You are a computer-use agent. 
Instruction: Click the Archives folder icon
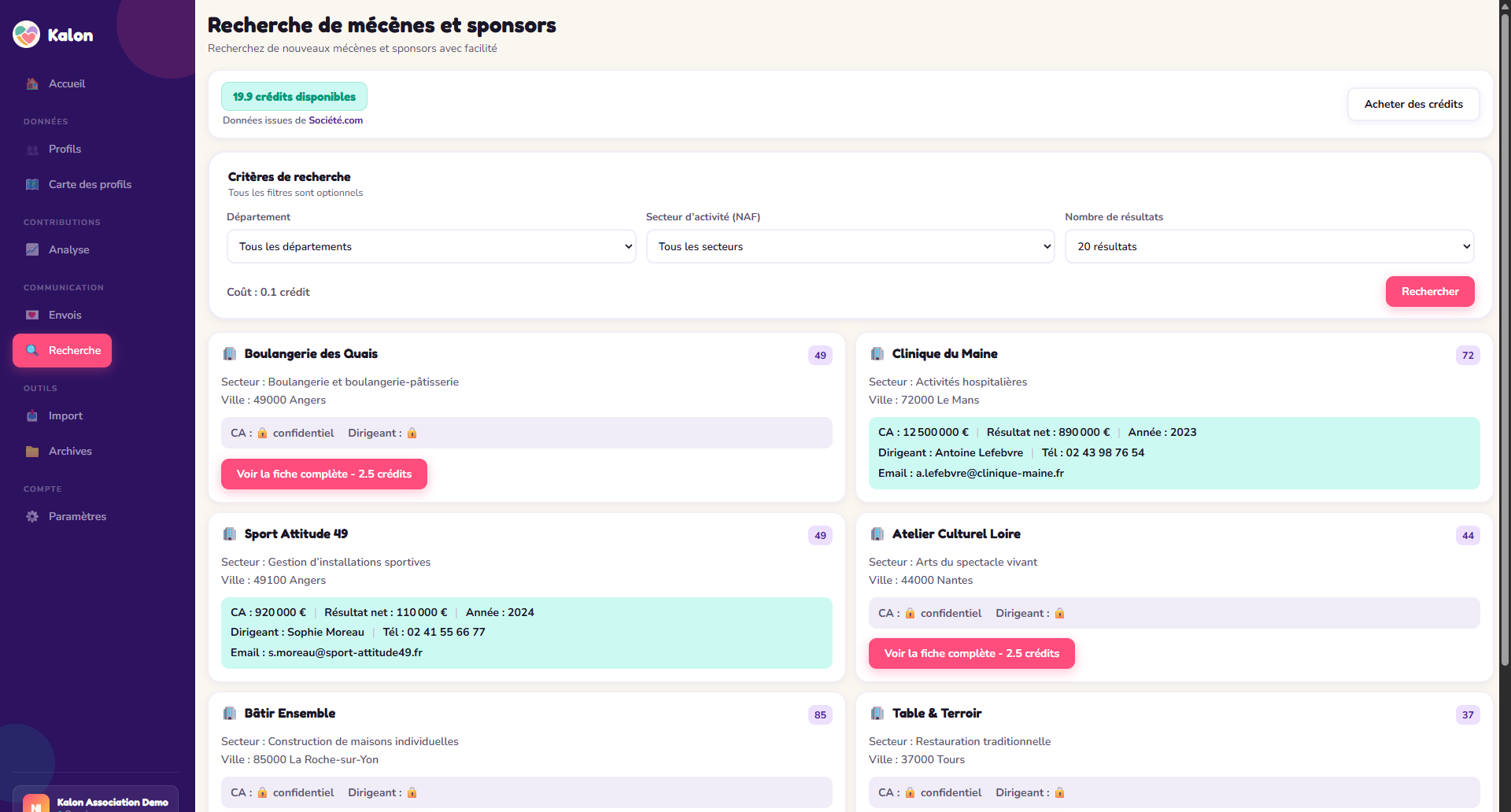coord(32,451)
